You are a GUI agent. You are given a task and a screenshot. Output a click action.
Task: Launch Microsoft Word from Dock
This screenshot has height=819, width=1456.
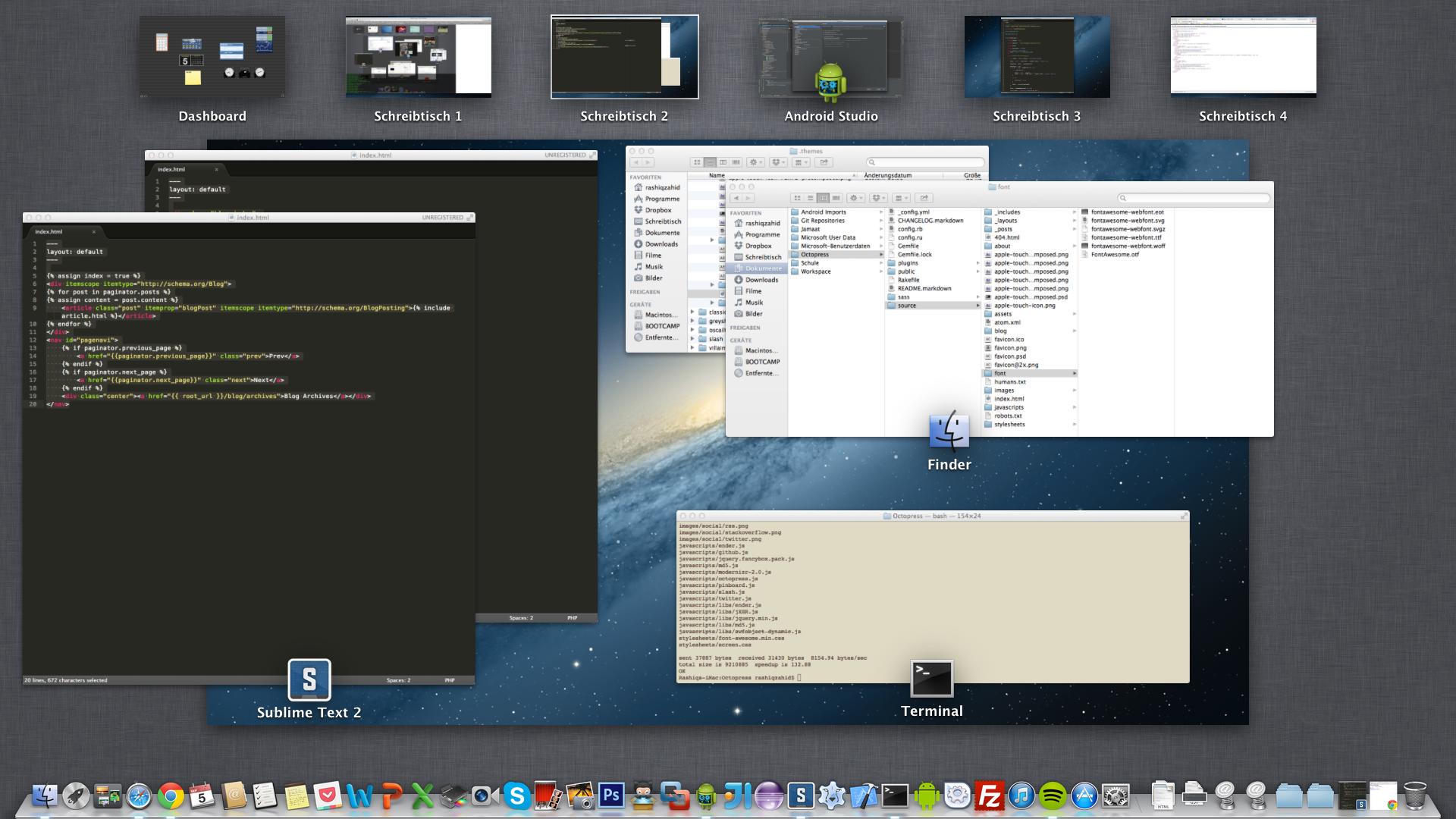tap(359, 795)
